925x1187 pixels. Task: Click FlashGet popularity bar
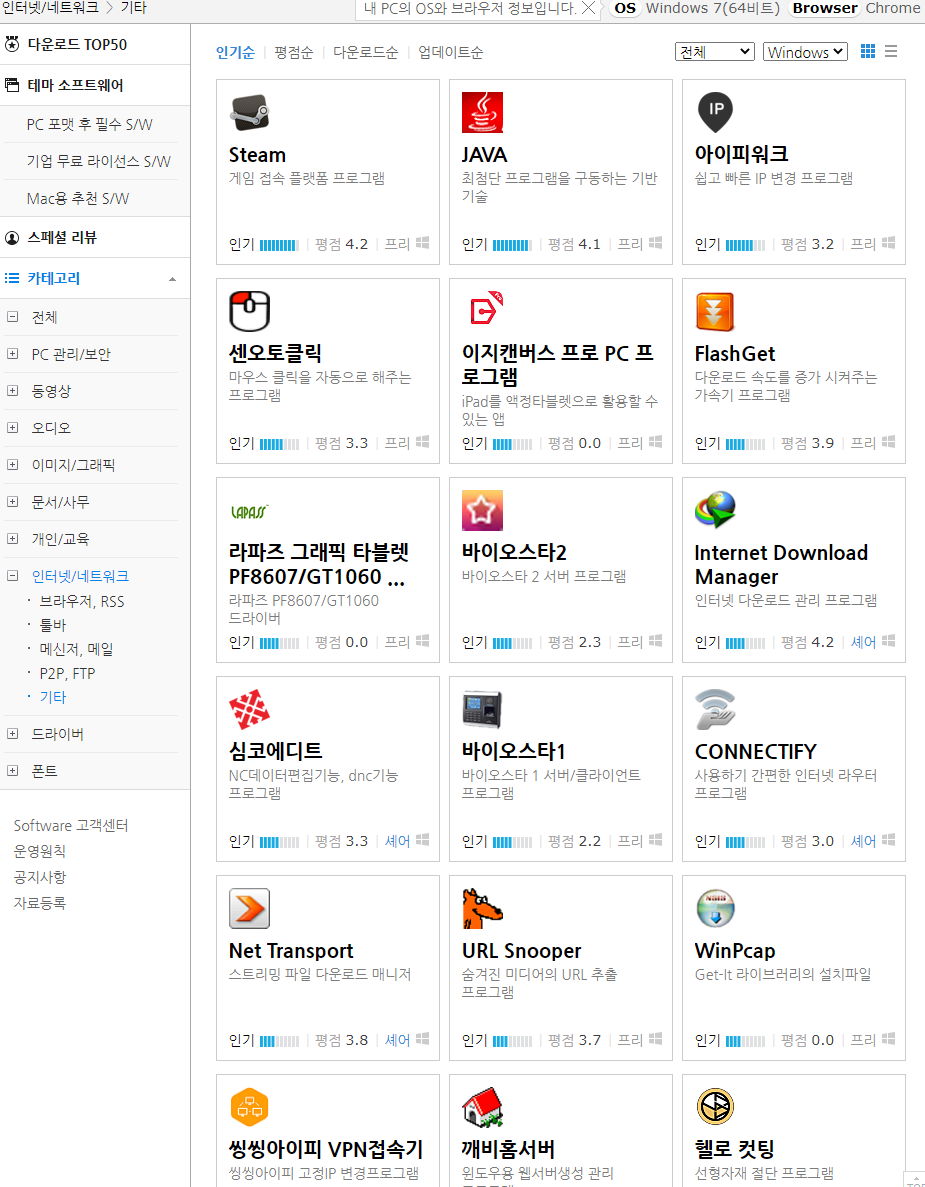tap(746, 444)
